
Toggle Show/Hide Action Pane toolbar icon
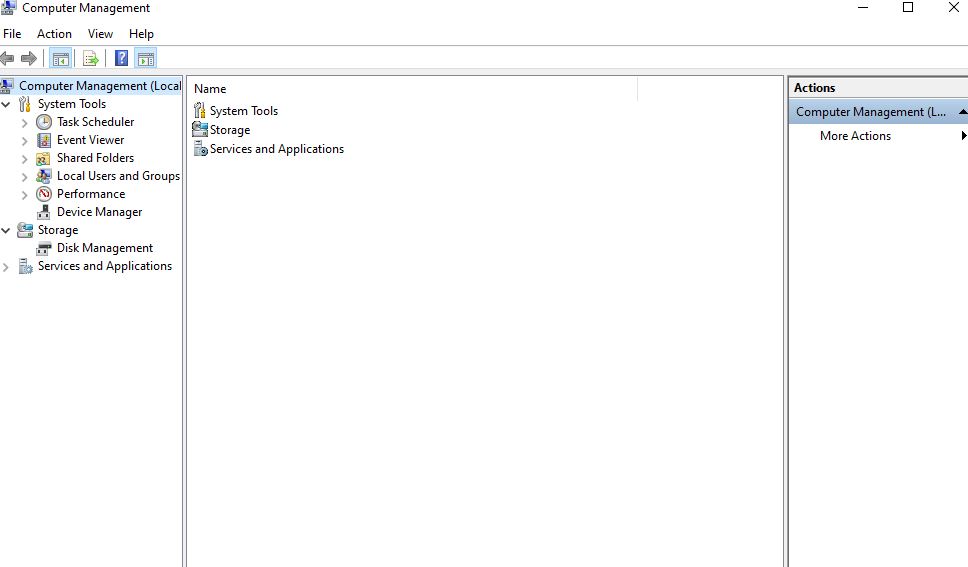tap(146, 59)
